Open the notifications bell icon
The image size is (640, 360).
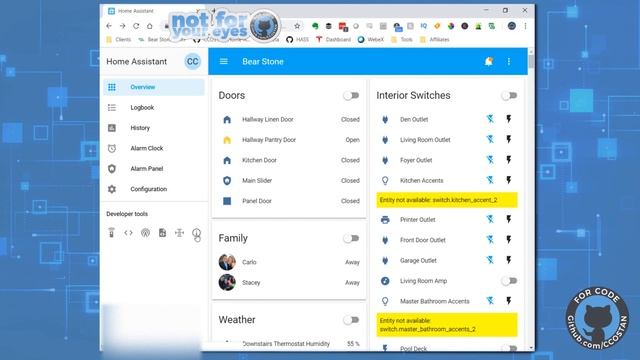(x=489, y=61)
